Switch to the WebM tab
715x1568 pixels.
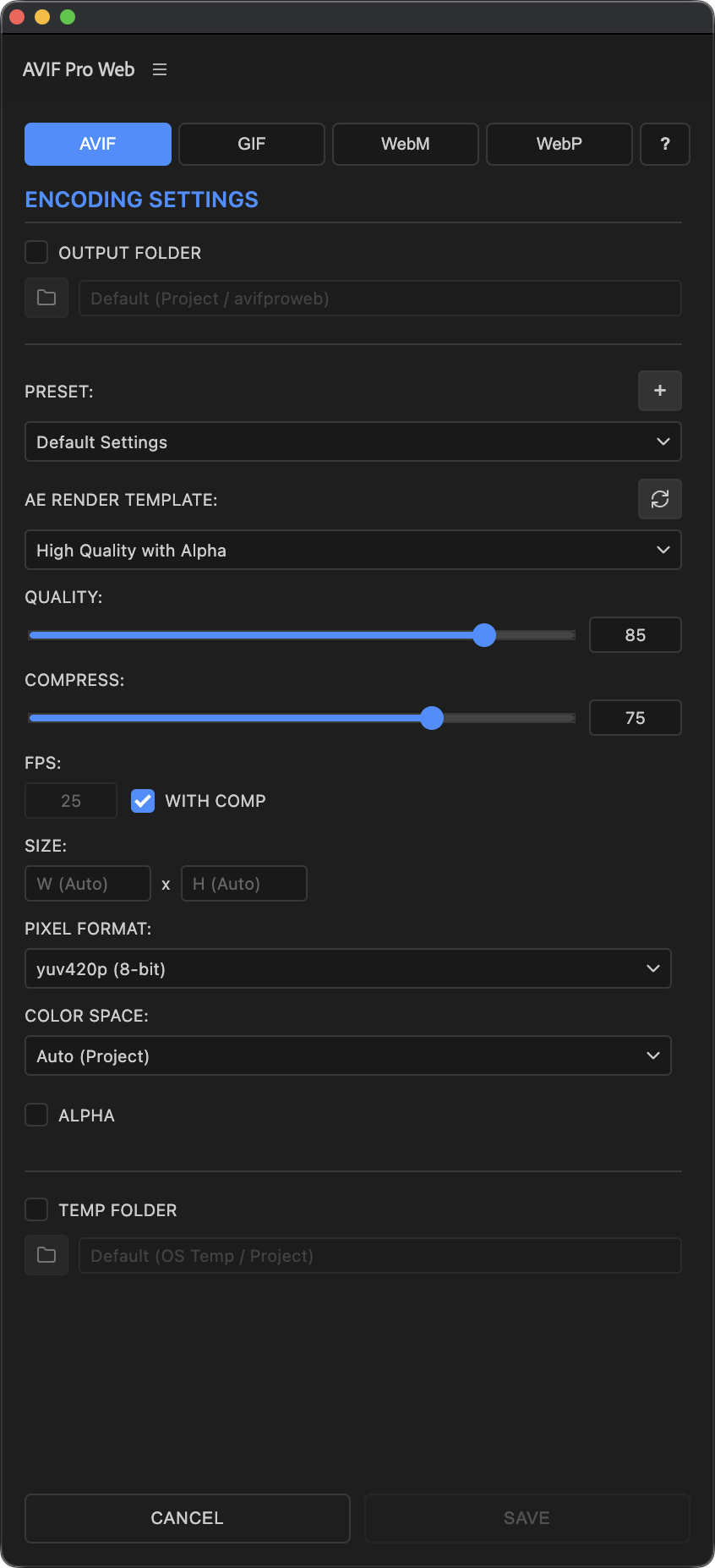[x=406, y=144]
